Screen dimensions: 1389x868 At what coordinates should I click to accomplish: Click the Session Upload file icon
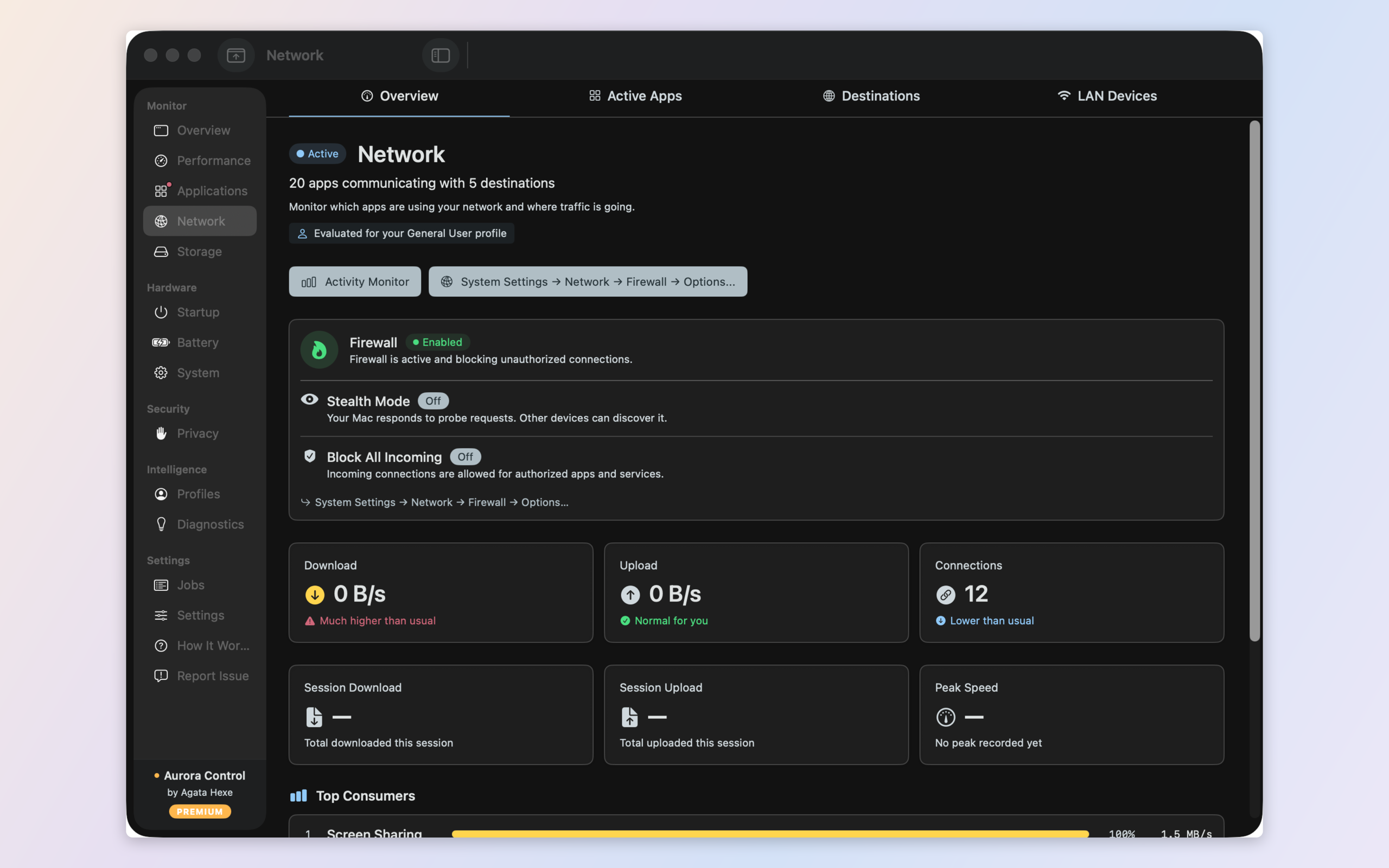[x=629, y=717]
